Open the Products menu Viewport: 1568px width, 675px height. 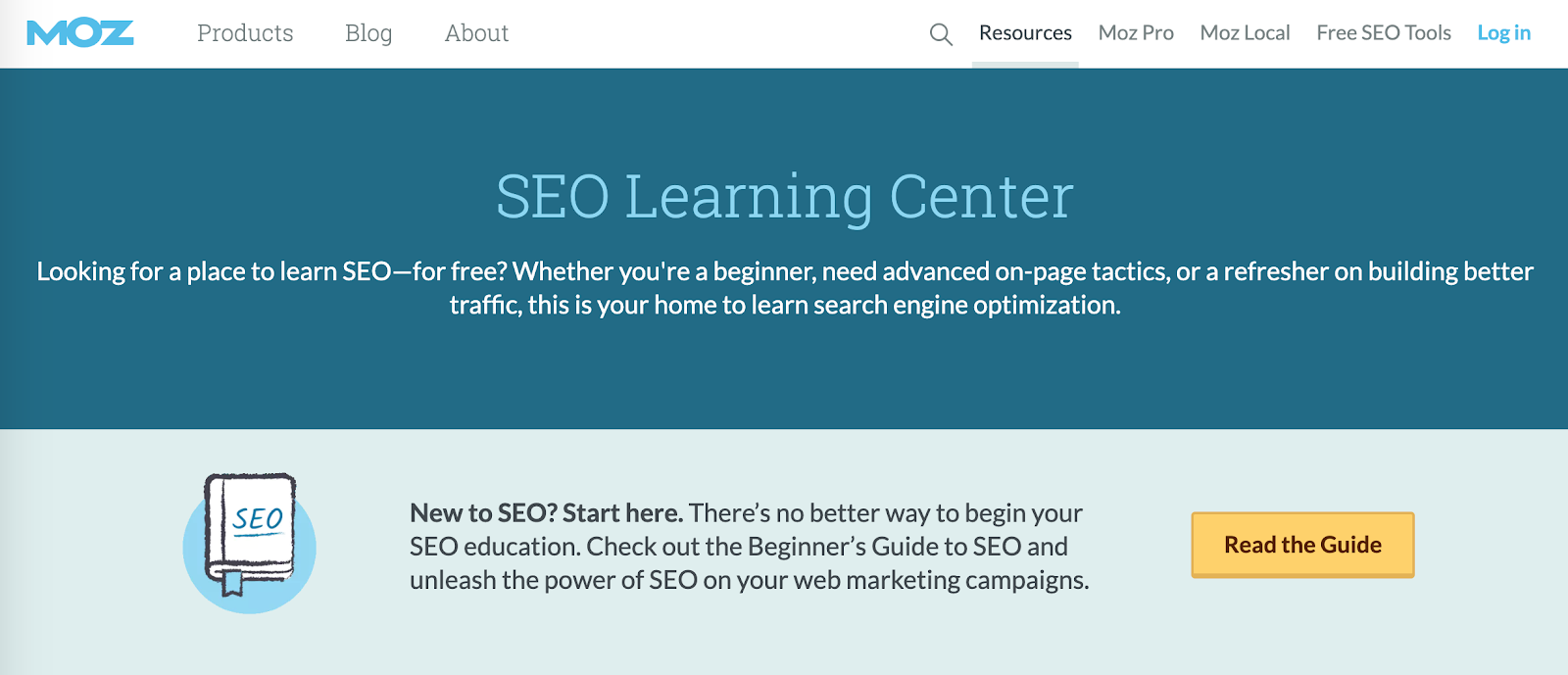click(x=245, y=33)
